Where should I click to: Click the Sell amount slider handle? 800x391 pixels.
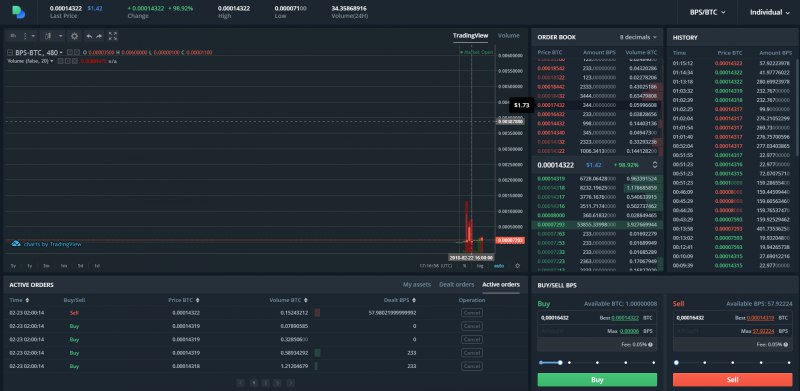pos(677,362)
